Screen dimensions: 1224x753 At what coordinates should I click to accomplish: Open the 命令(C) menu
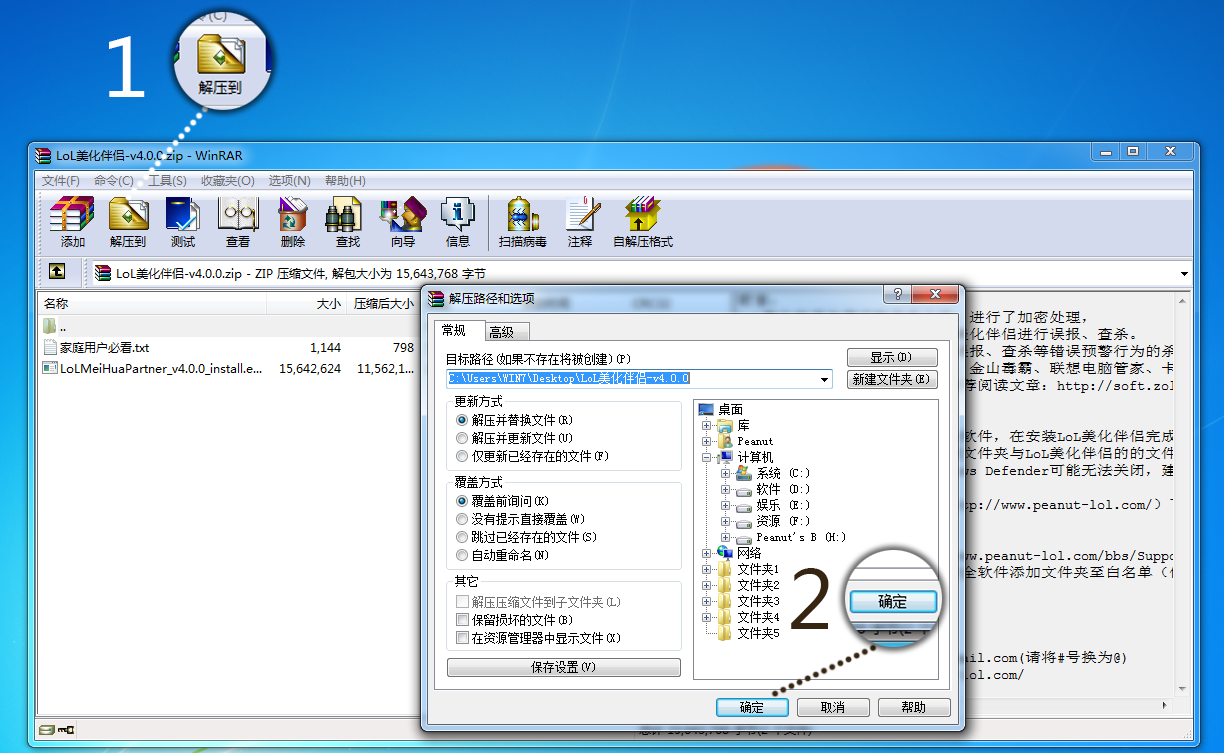coord(113,181)
